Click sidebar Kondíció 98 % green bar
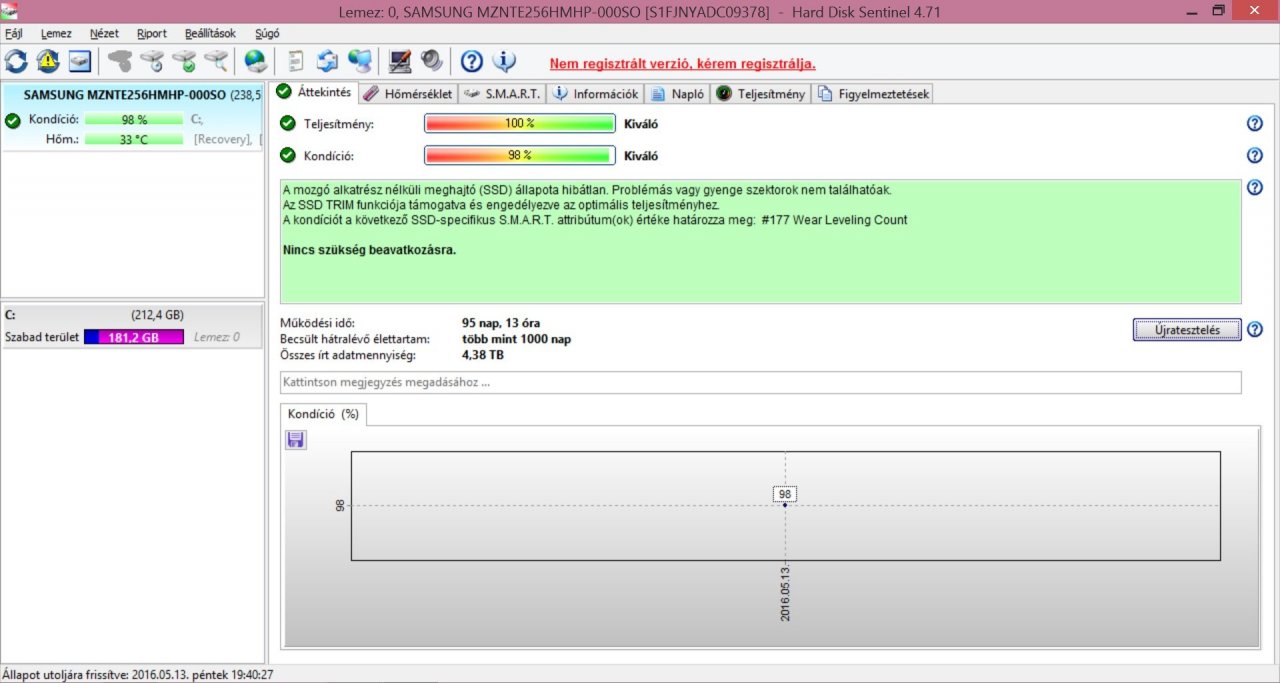This screenshot has width=1280, height=683. [134, 119]
